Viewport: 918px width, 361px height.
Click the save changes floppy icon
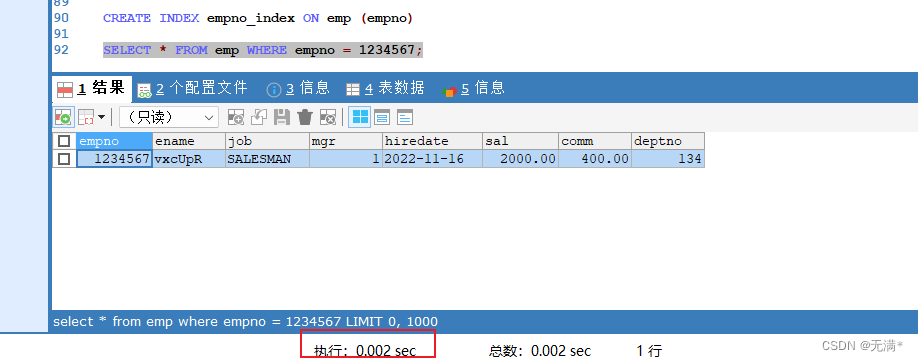[x=282, y=118]
